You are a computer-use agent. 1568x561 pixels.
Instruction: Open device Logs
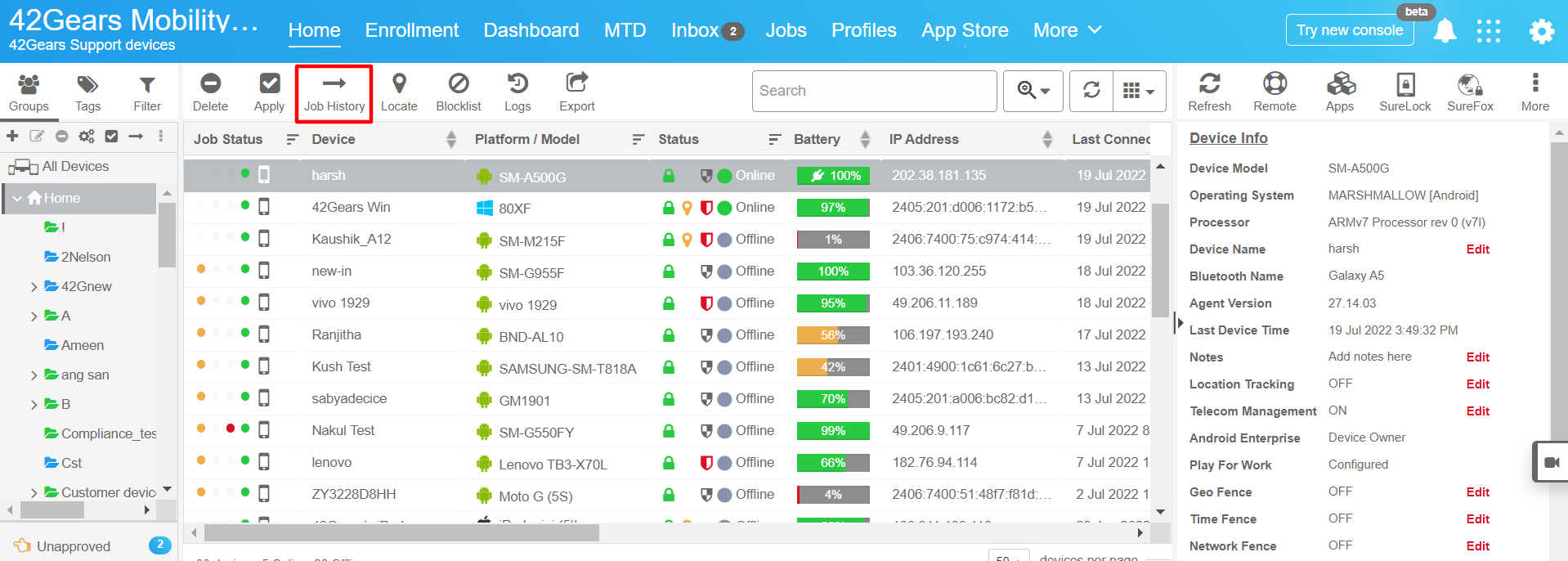[x=517, y=92]
